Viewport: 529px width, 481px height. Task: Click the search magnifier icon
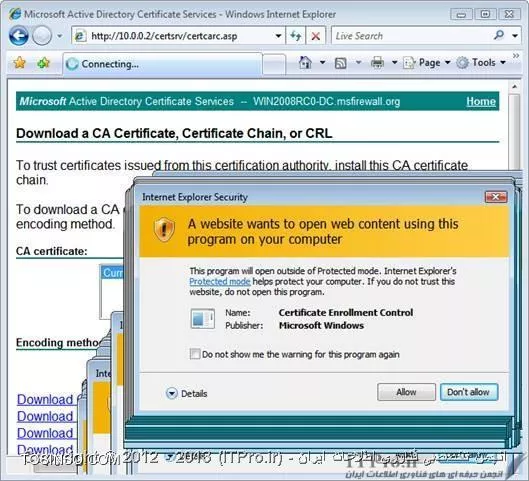tap(499, 35)
